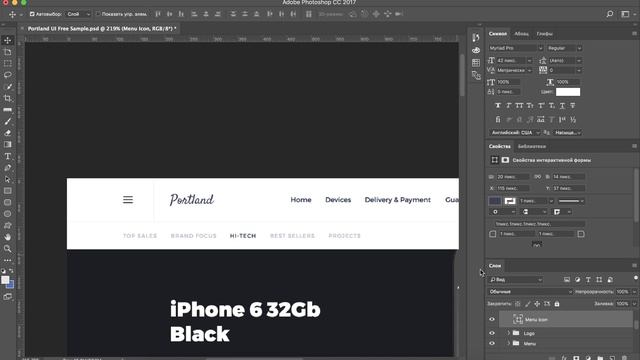This screenshot has width=640, height=360.
Task: Select the Hand tool
Action: coord(7,237)
